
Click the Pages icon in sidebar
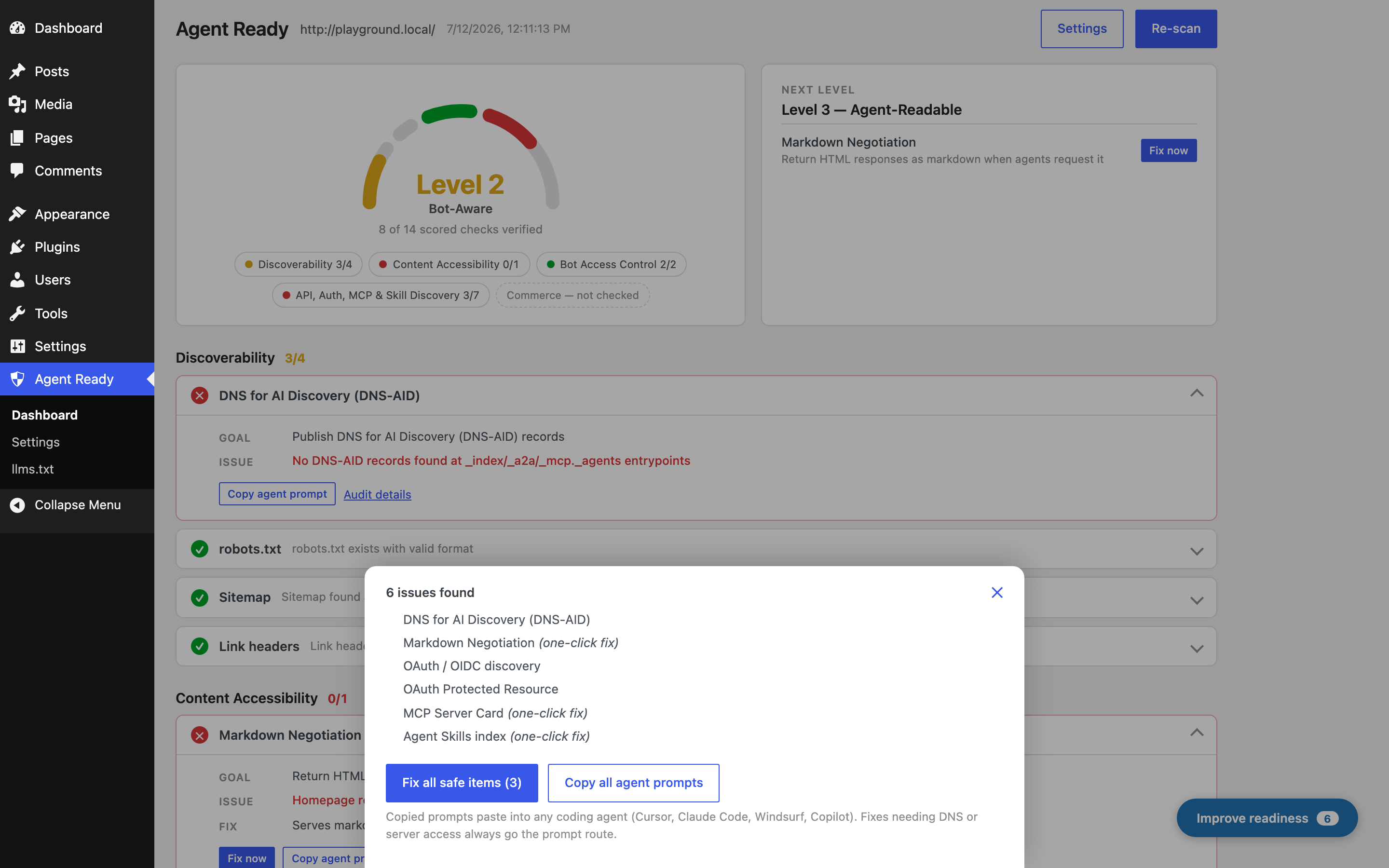17,138
